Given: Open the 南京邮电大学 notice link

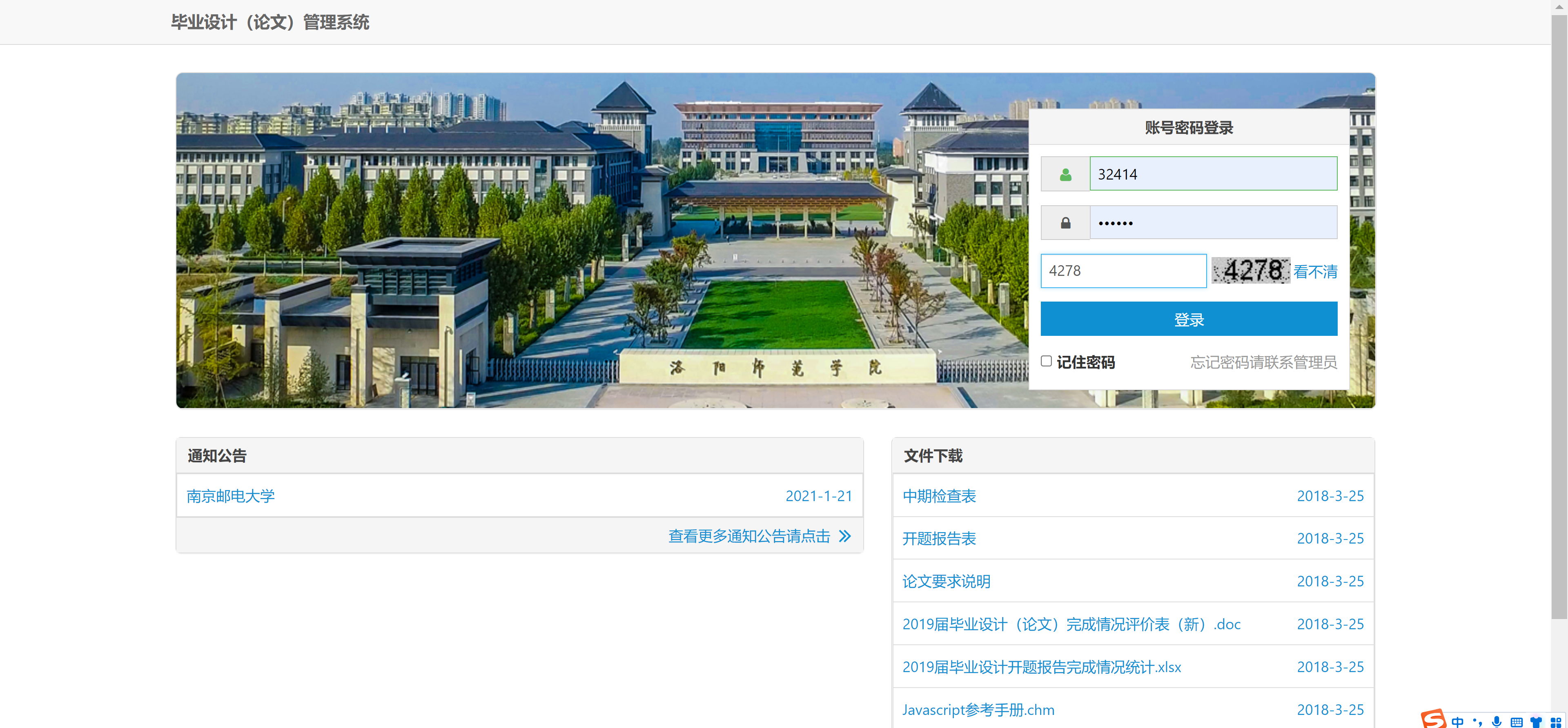Looking at the screenshot, I should click(x=230, y=496).
